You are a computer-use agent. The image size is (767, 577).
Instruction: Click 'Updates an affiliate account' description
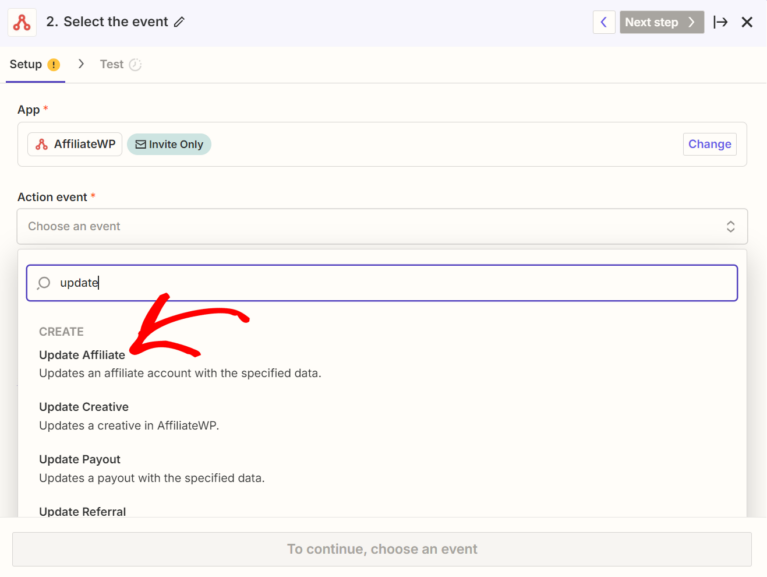180,373
